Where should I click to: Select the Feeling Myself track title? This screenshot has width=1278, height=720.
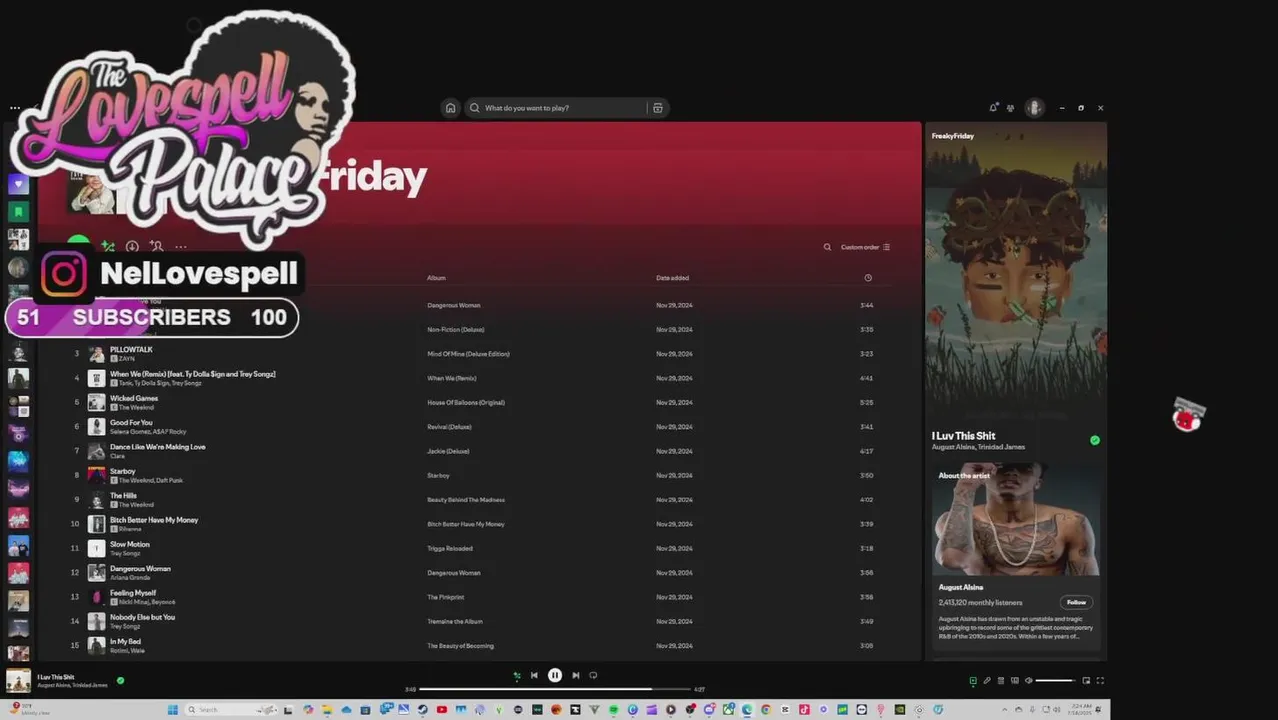click(x=133, y=593)
